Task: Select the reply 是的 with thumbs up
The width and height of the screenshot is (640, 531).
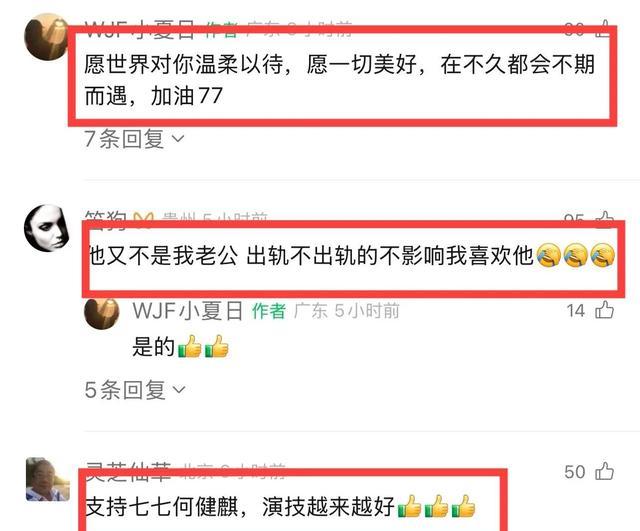Action: tap(180, 346)
